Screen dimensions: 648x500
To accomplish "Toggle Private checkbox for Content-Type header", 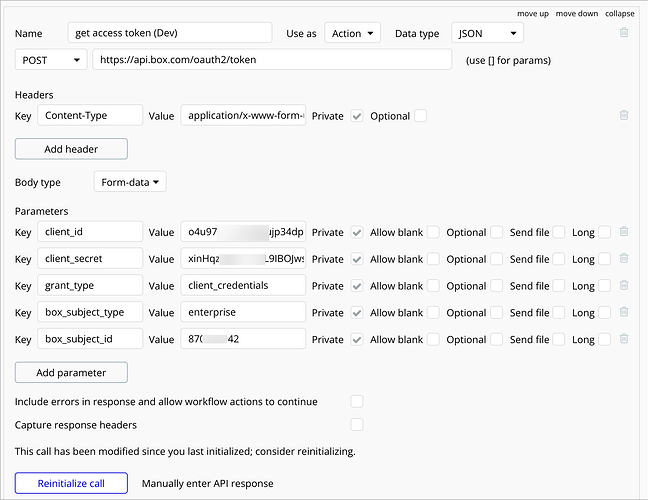I will (x=357, y=116).
